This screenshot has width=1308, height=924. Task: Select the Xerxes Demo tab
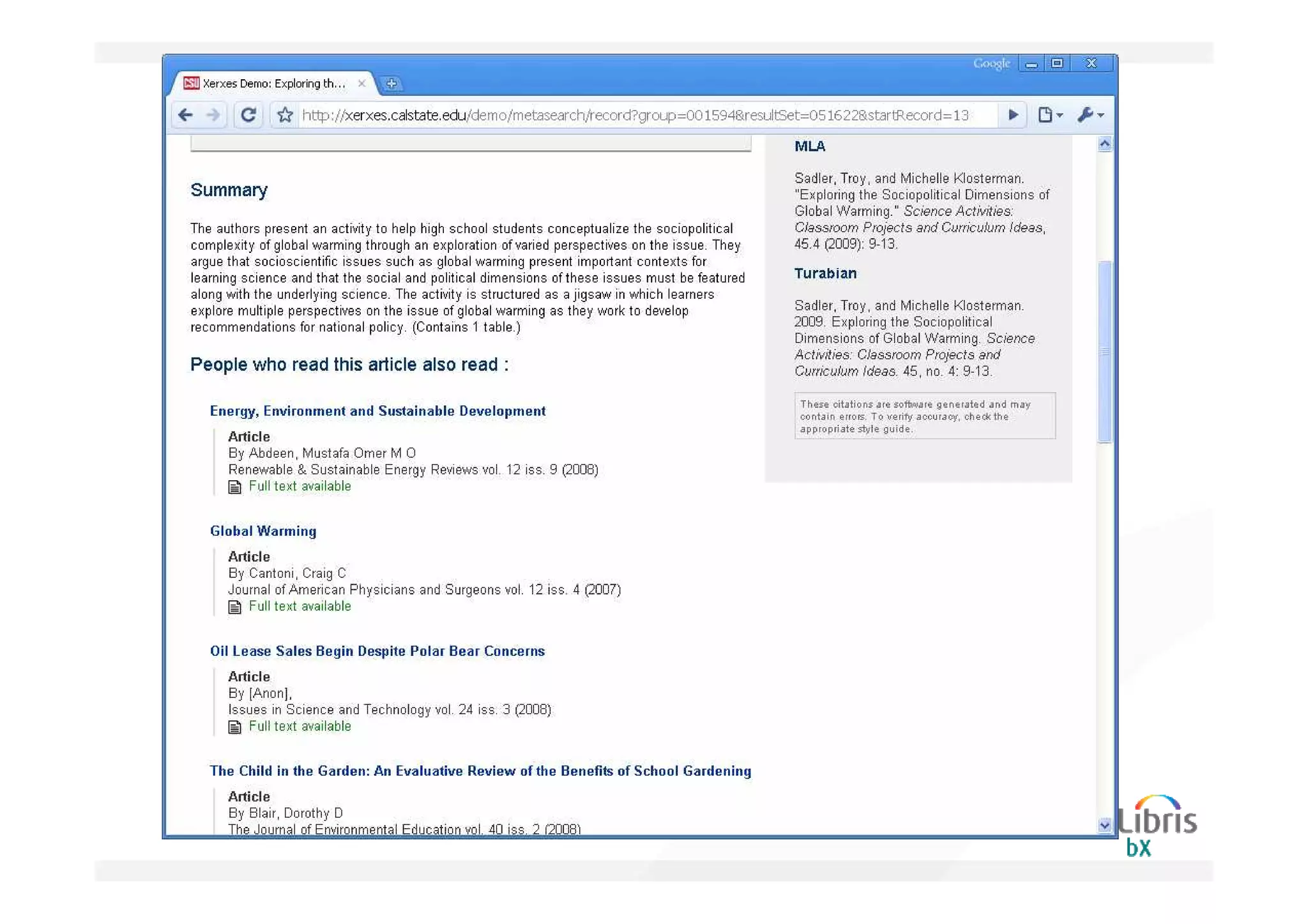tap(273, 84)
